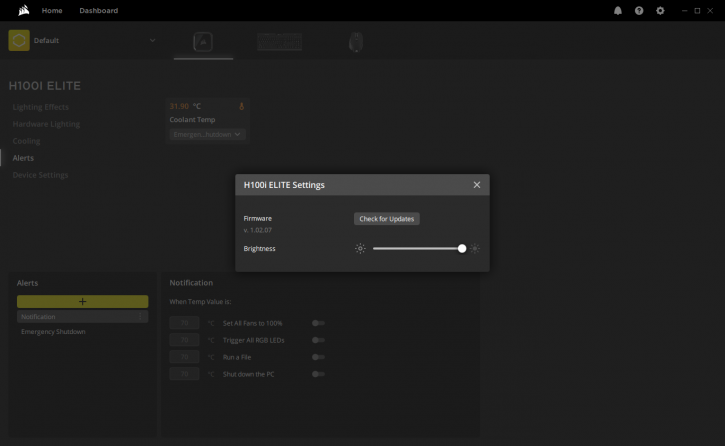Click the Default profile hexagon icon

19,40
